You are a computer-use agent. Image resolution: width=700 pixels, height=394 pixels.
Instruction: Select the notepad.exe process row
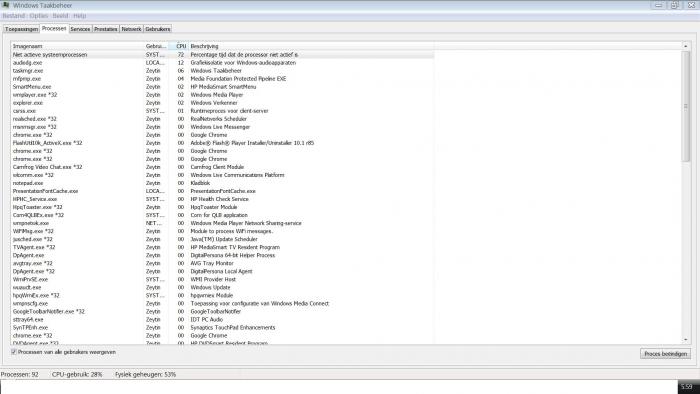coord(222,183)
